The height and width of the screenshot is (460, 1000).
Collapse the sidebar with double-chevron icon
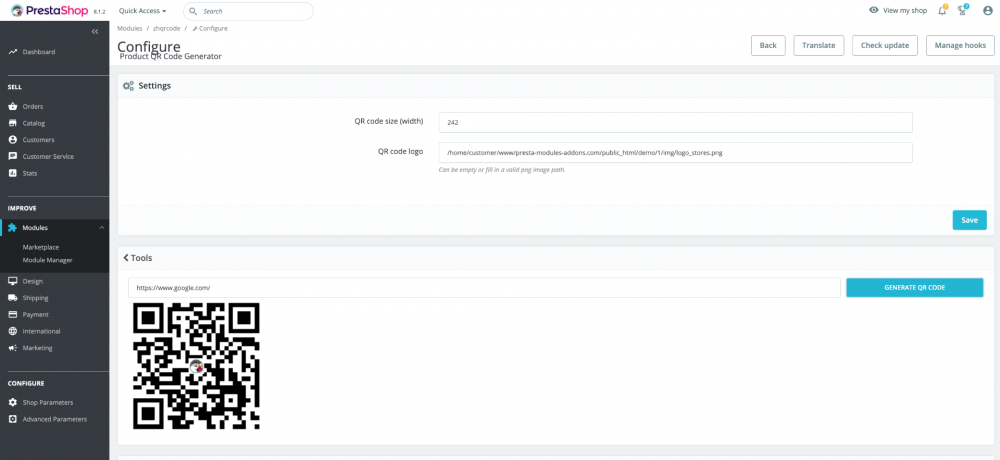tap(94, 31)
